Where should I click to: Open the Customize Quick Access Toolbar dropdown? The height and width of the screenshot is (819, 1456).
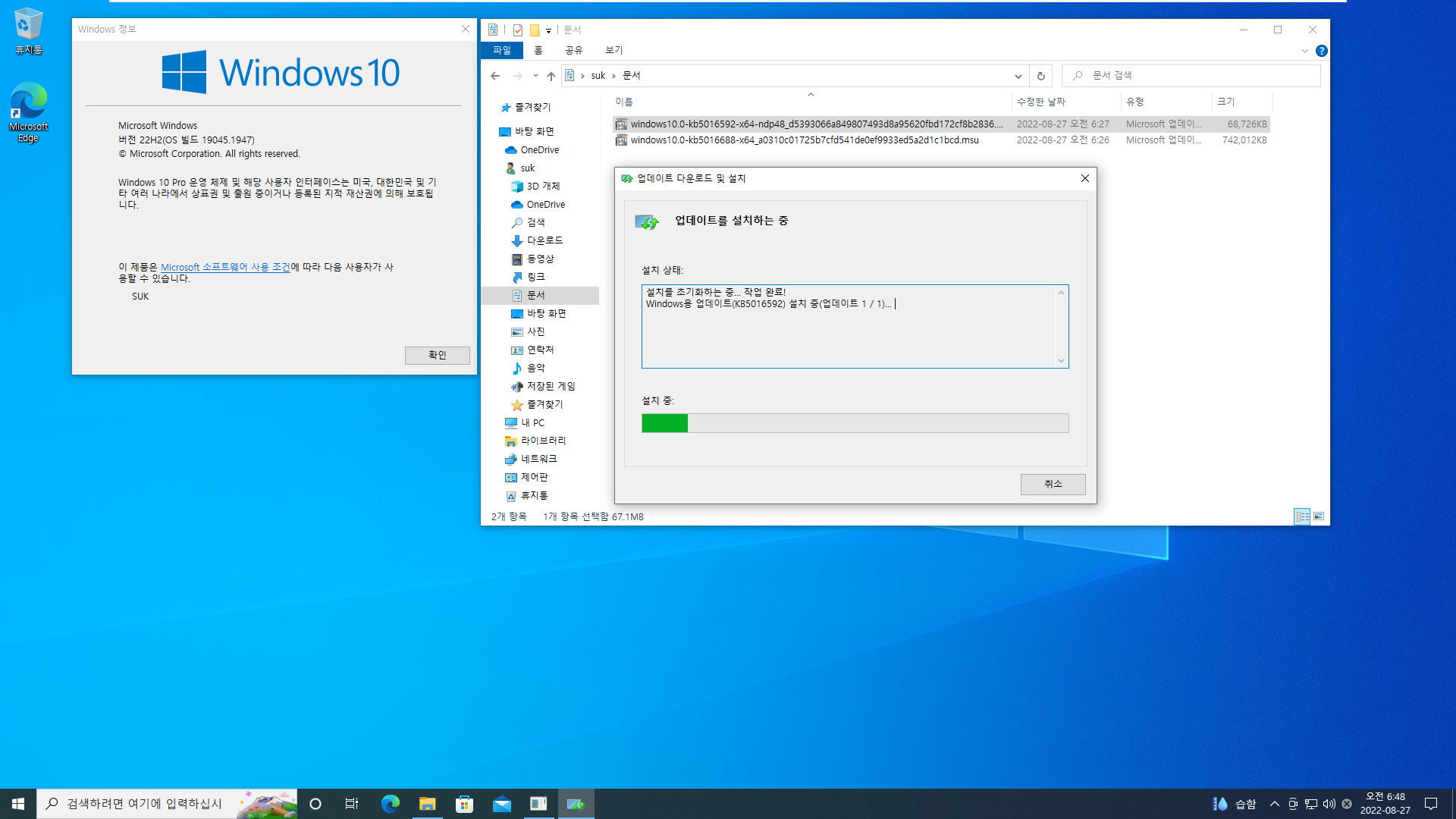click(548, 30)
